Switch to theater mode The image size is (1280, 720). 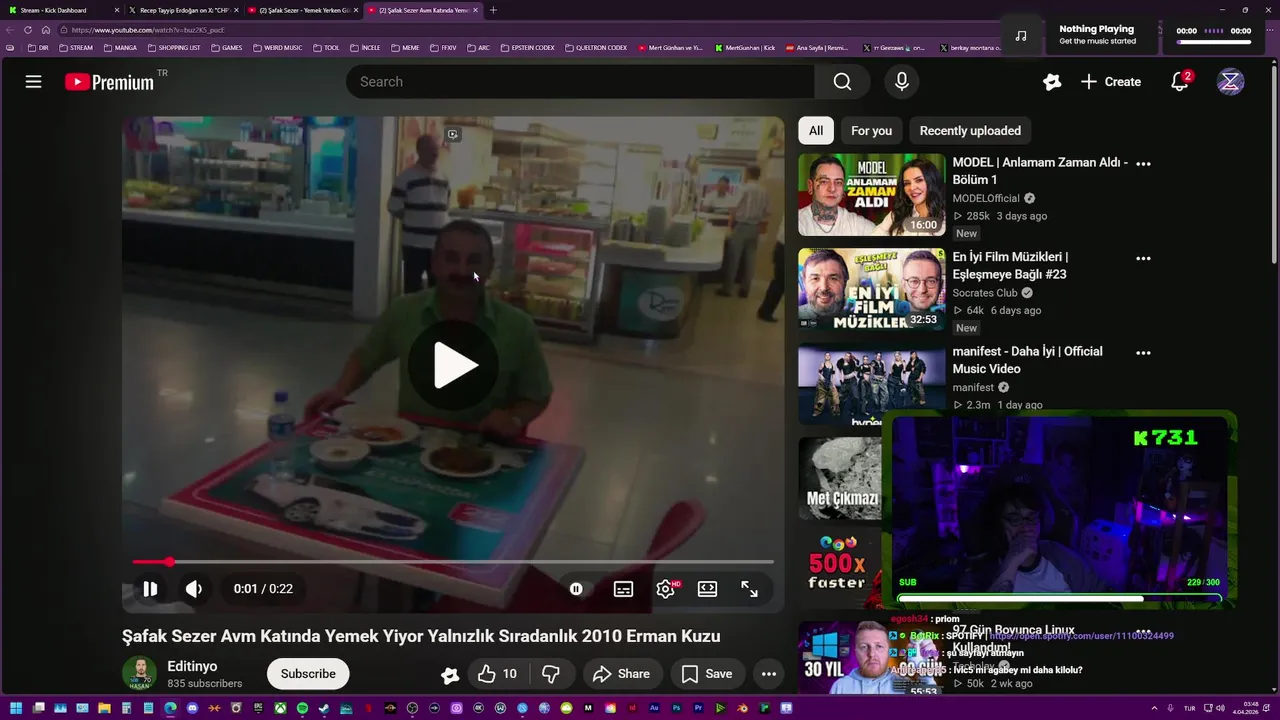coord(707,589)
